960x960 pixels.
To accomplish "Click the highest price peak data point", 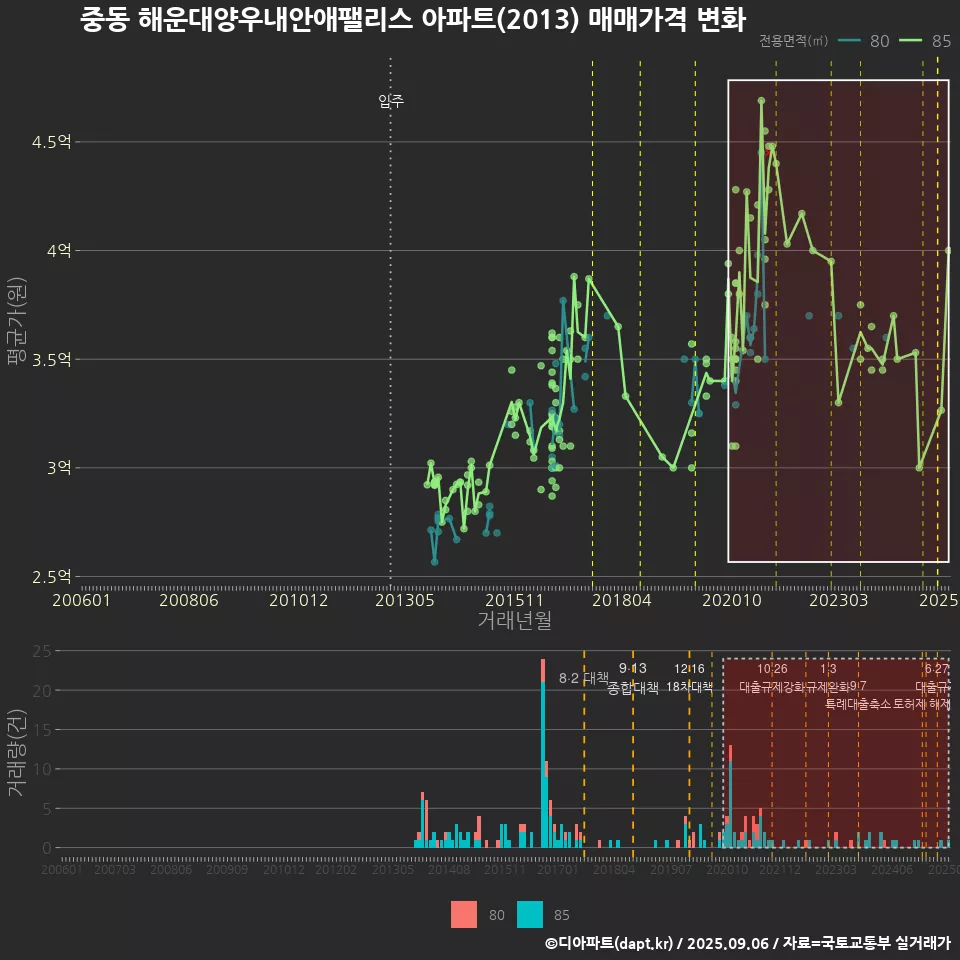I will 761,100.
